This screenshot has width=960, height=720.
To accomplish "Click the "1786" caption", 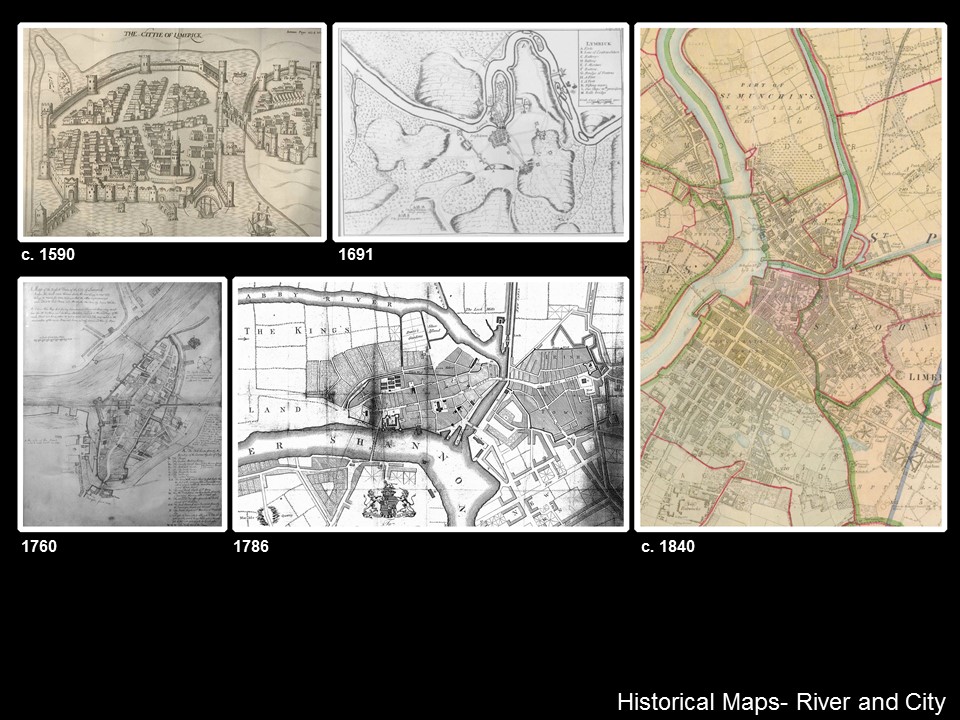I will click(251, 546).
